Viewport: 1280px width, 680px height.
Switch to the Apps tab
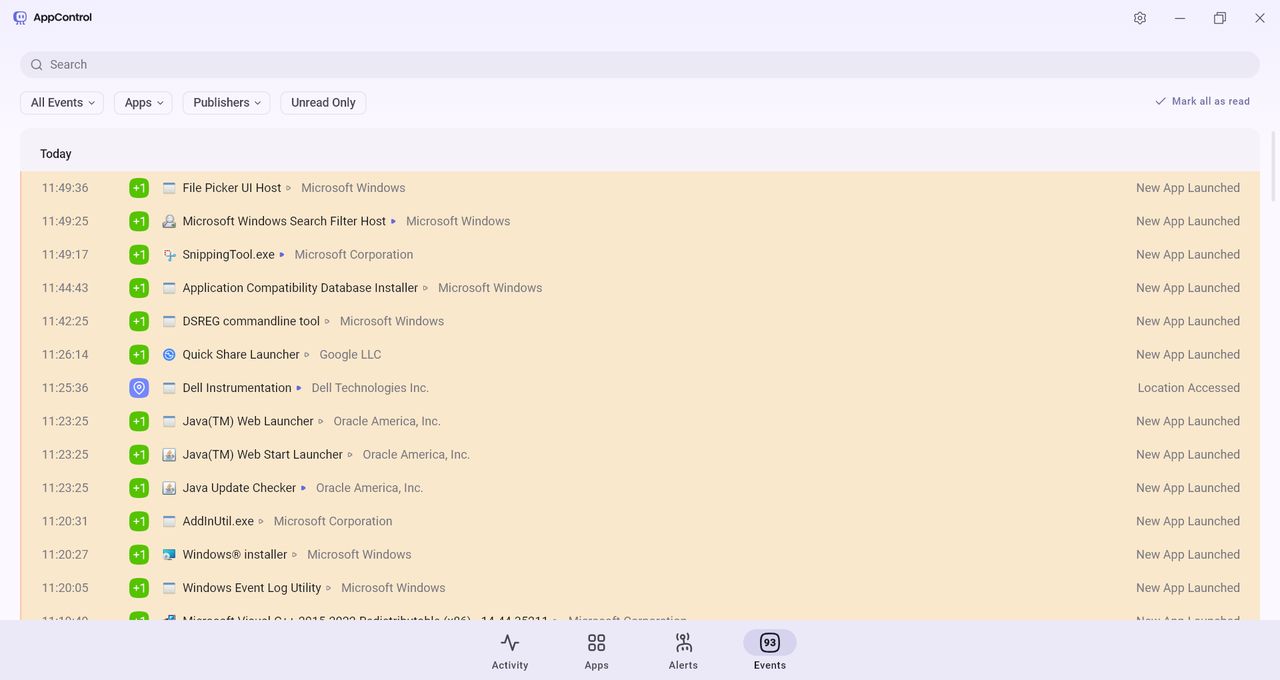597,651
